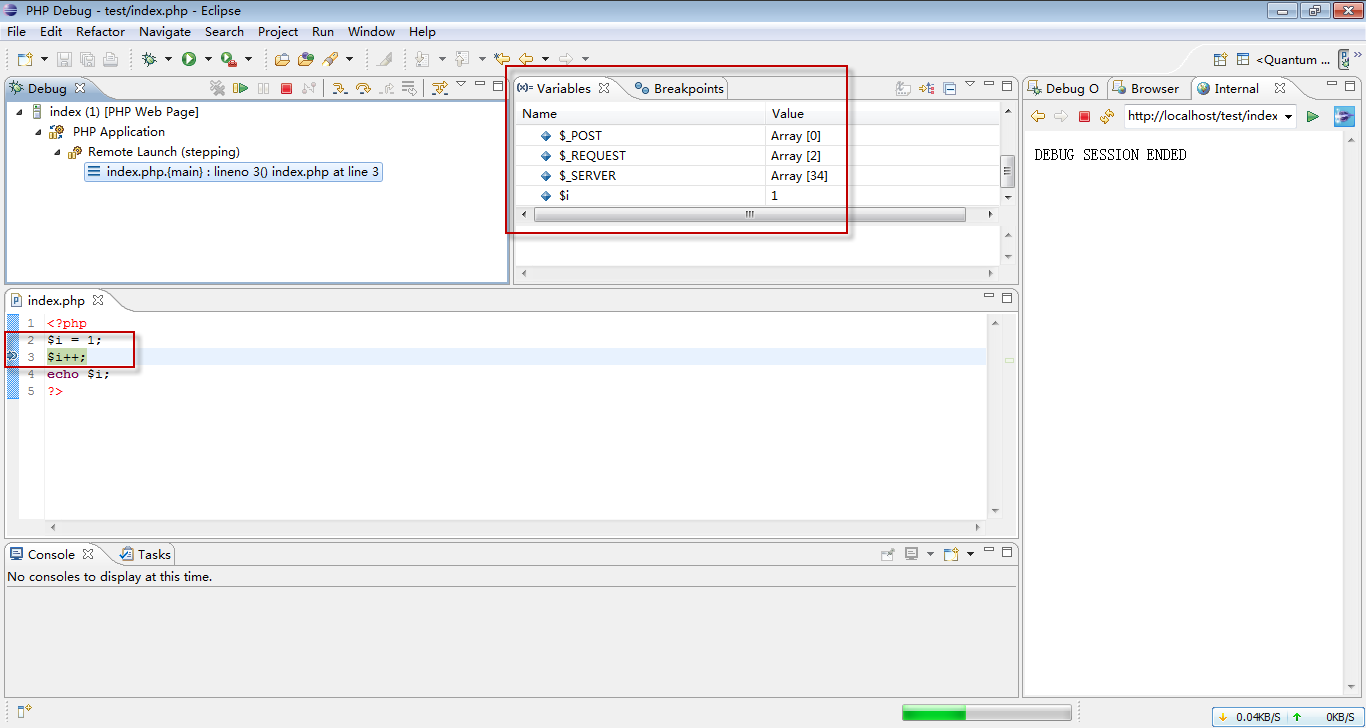Click Collapse All icon in Variables view

(x=950, y=89)
